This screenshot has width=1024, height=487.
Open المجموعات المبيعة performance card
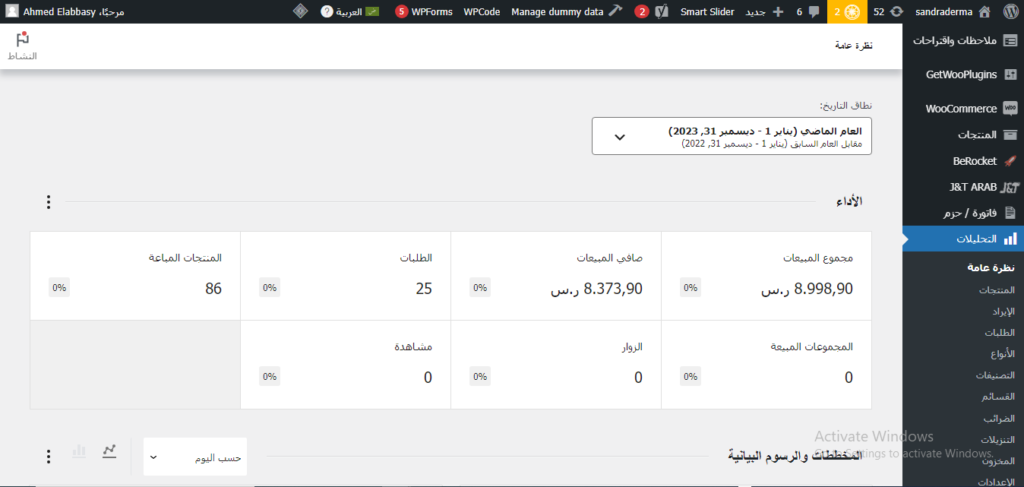(x=767, y=365)
